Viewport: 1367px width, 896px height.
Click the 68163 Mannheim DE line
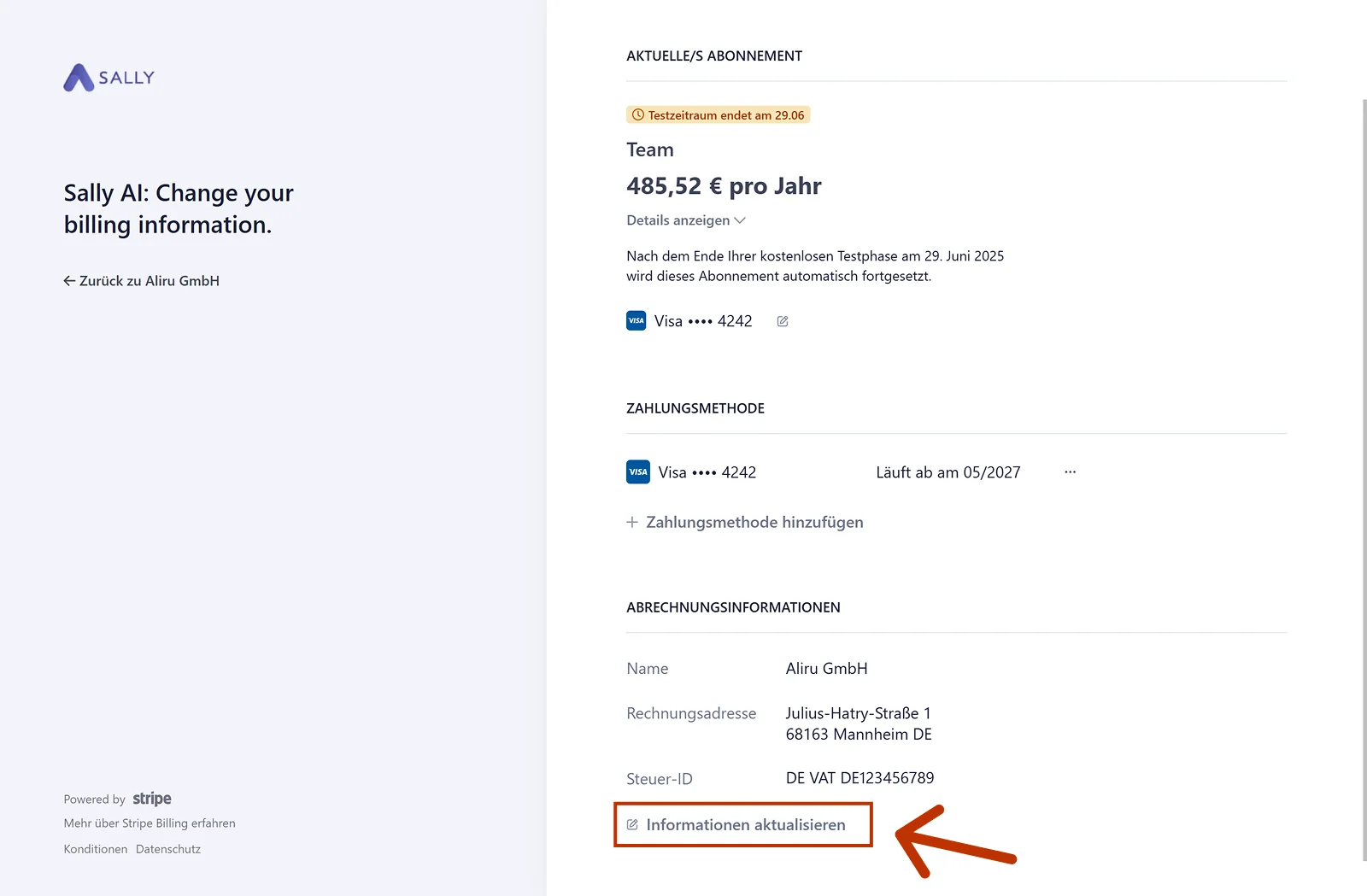coord(859,735)
